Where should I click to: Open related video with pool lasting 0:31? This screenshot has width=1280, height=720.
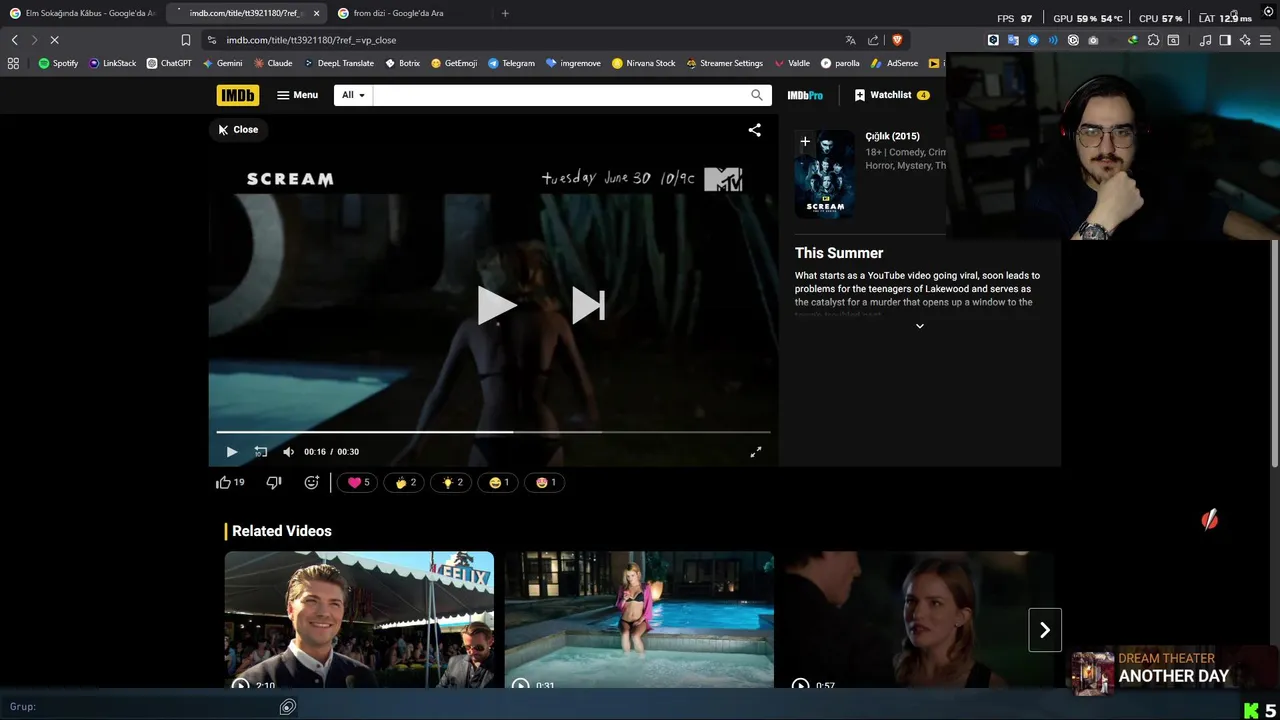639,619
